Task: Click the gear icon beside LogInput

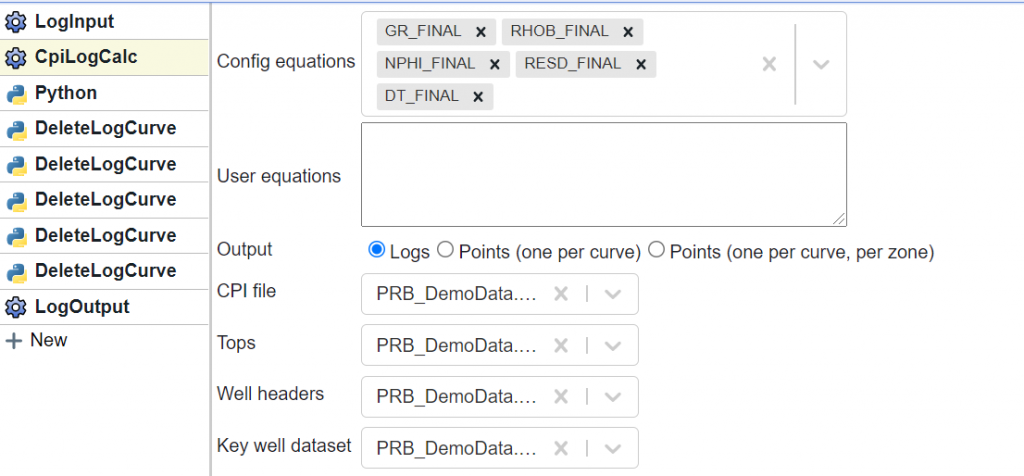Action: pos(16,22)
